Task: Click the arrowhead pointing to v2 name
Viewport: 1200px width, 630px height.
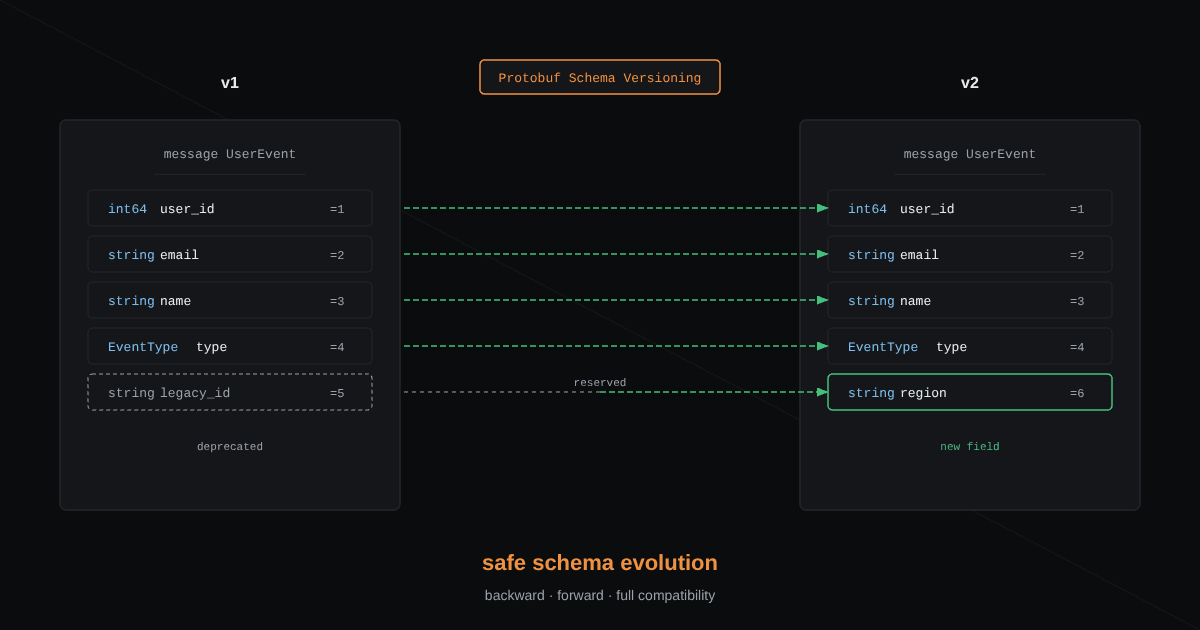Action: [x=823, y=300]
